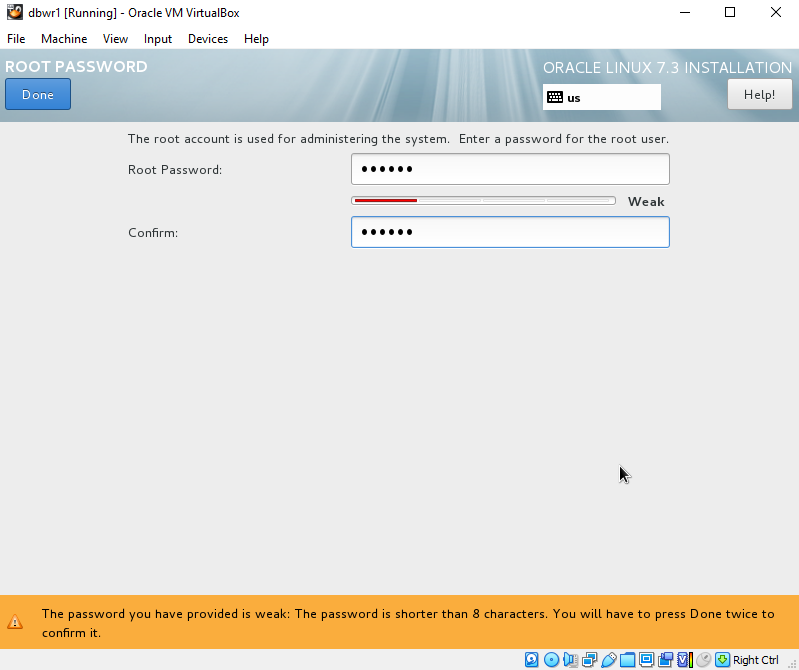799x670 pixels.
Task: Click the mouse integration status icon
Action: [703, 660]
